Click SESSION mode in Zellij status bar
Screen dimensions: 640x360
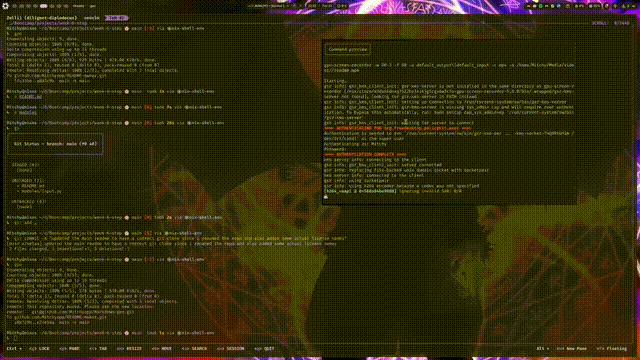(x=231, y=349)
